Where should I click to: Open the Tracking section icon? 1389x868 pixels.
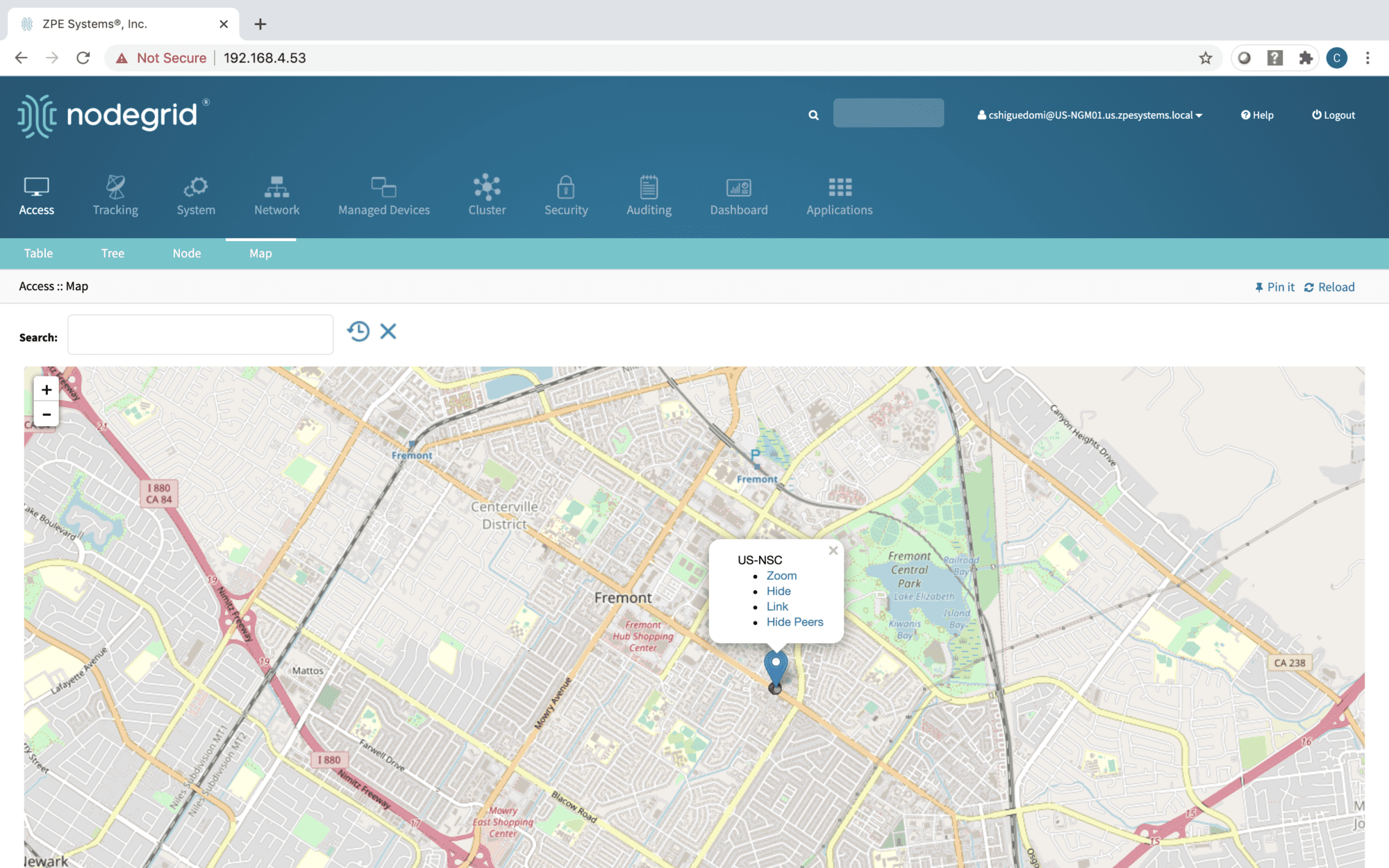click(115, 187)
